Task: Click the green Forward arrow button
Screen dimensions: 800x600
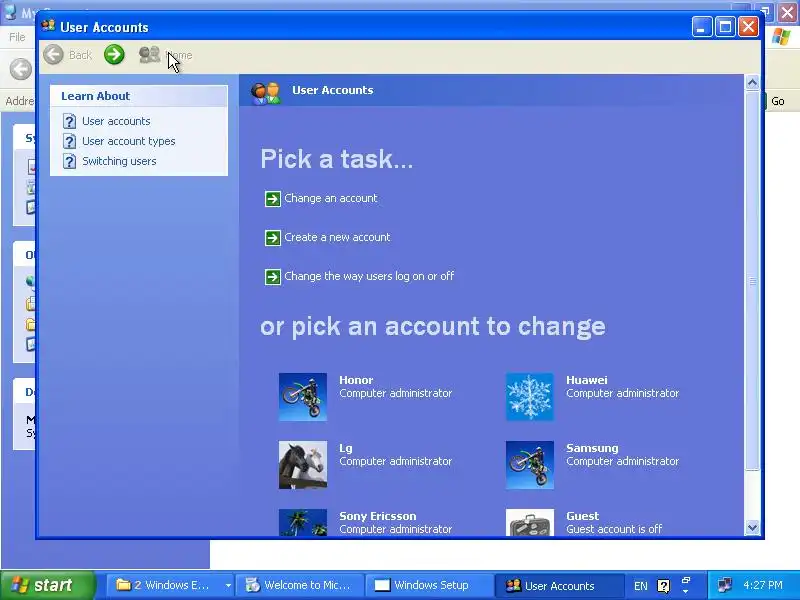Action: pyautogui.click(x=114, y=55)
